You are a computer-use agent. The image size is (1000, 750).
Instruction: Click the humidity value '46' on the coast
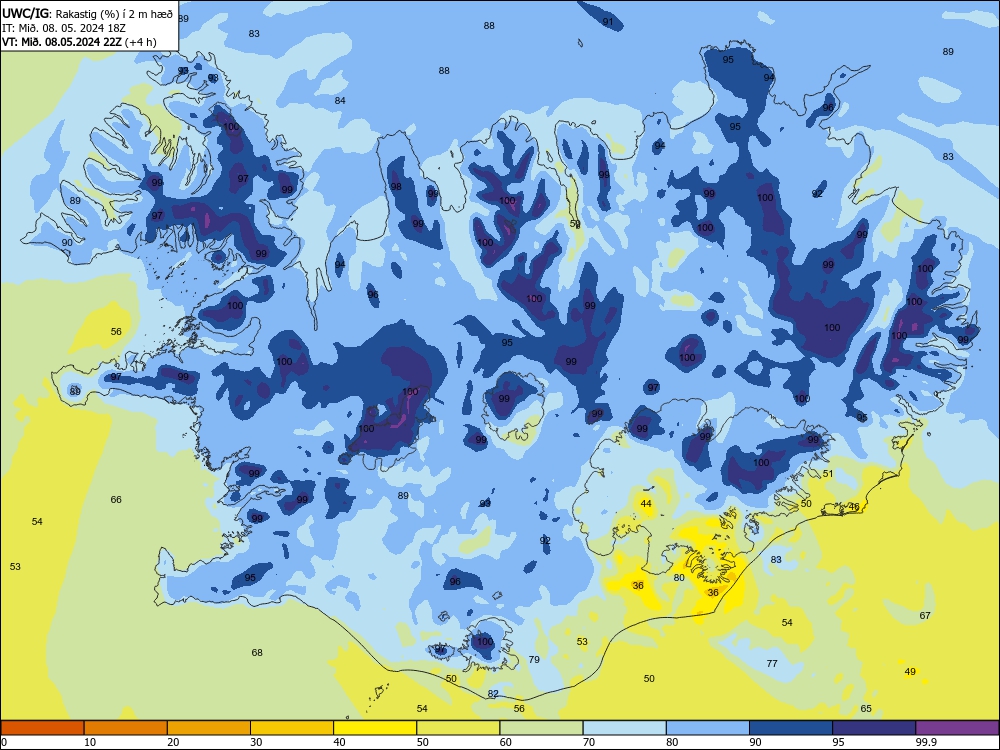tap(854, 507)
